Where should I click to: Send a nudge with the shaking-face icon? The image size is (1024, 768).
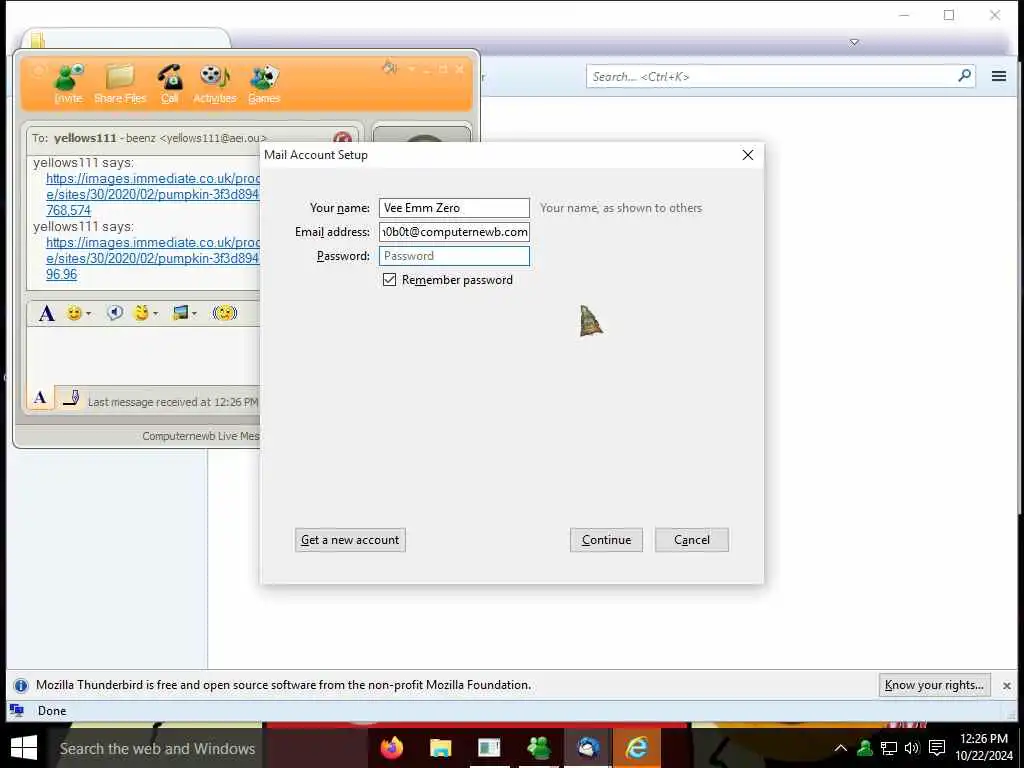(x=225, y=313)
